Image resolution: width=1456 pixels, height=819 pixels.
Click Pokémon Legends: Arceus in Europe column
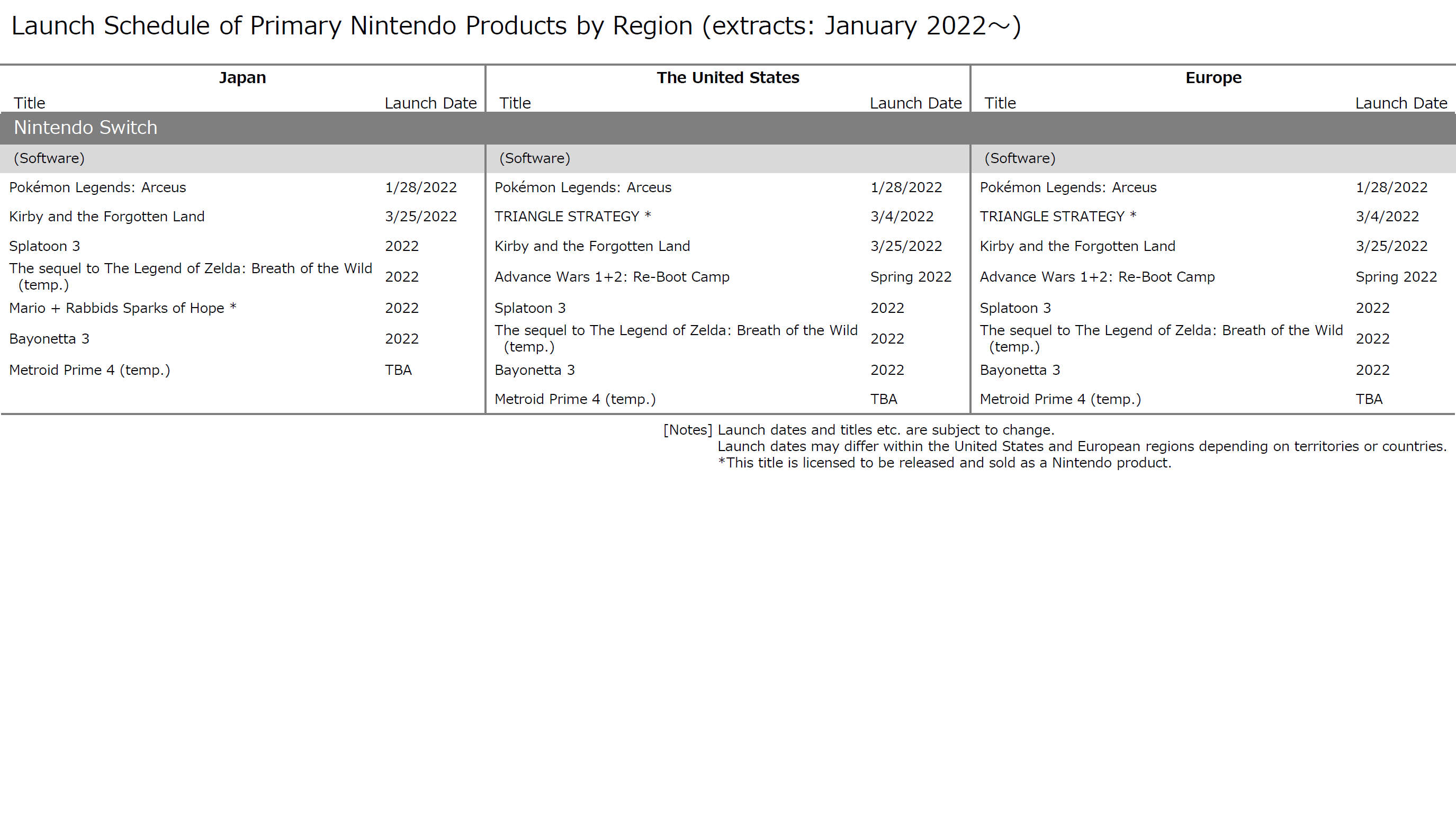[x=1068, y=187]
